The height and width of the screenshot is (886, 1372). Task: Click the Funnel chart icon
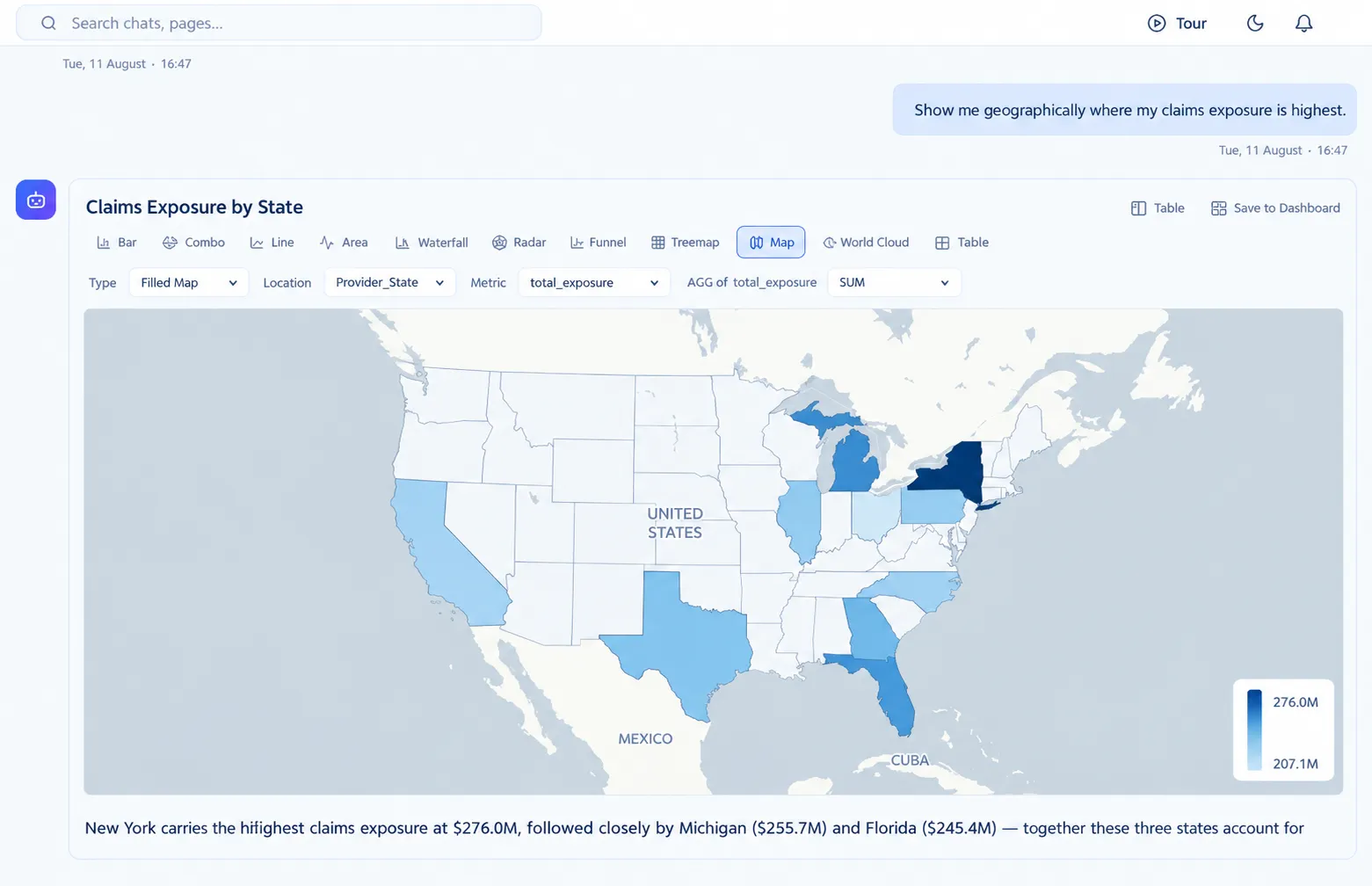click(577, 243)
